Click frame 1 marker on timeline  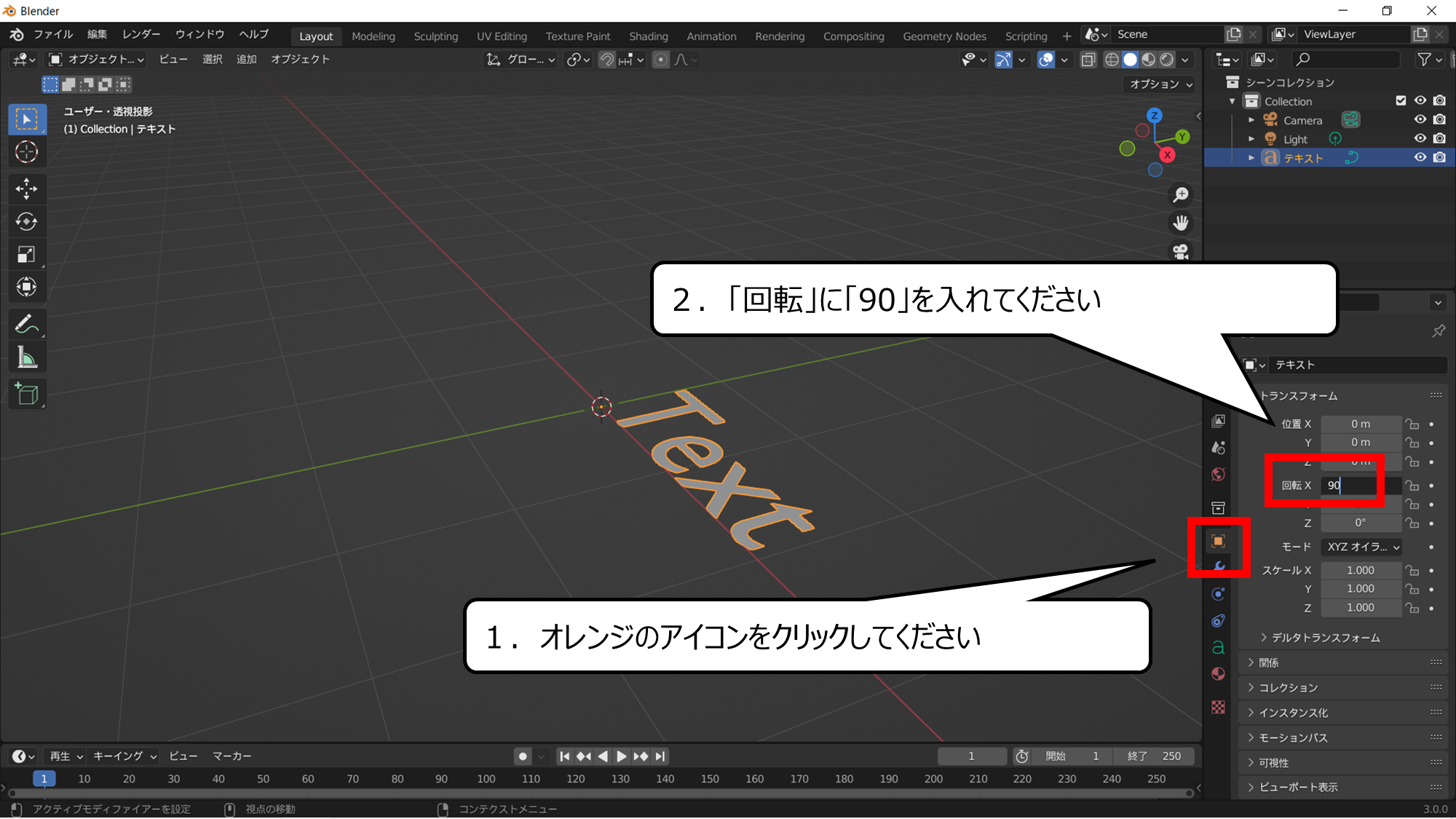click(44, 779)
